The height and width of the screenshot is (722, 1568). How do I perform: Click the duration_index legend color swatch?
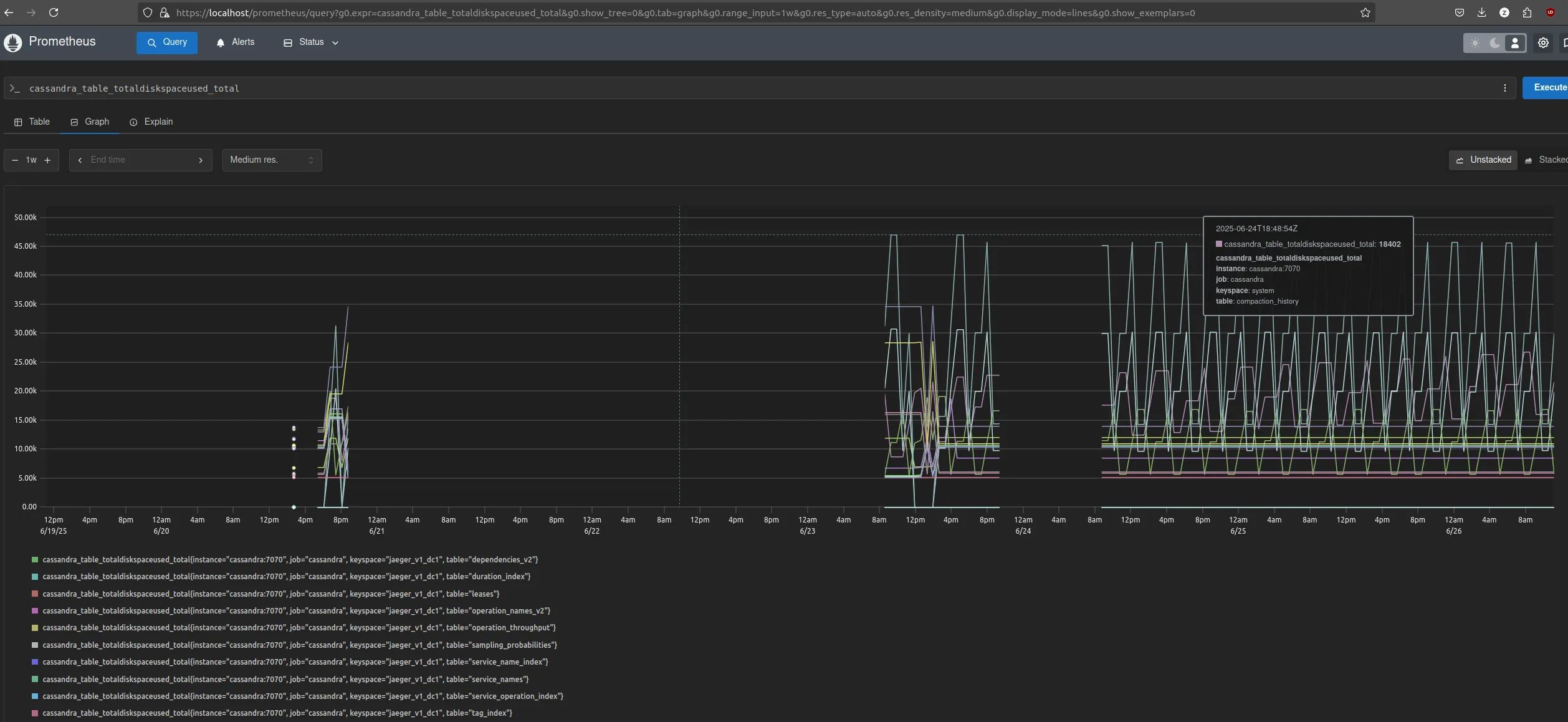(35, 577)
